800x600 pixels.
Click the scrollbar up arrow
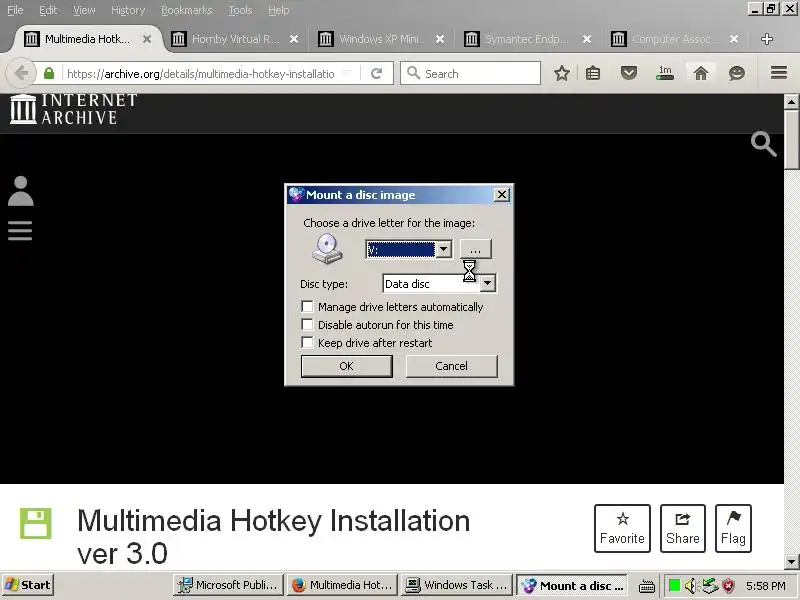[x=791, y=102]
